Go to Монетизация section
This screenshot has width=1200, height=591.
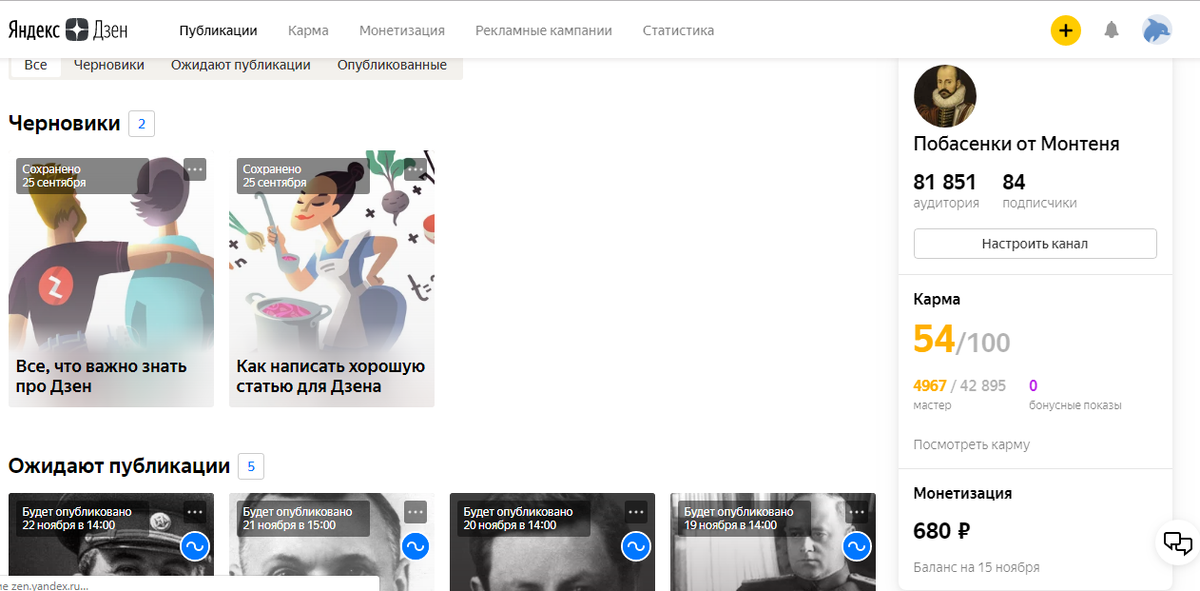(402, 30)
